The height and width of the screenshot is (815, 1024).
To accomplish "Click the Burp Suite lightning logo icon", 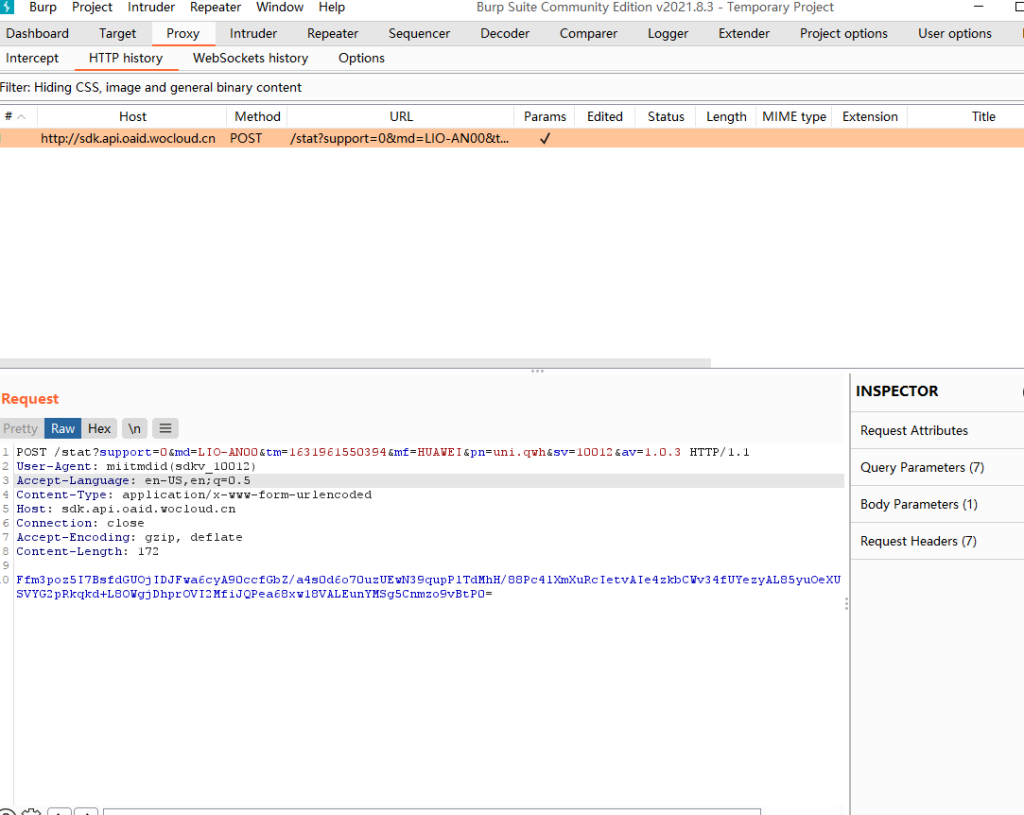I will [7, 7].
